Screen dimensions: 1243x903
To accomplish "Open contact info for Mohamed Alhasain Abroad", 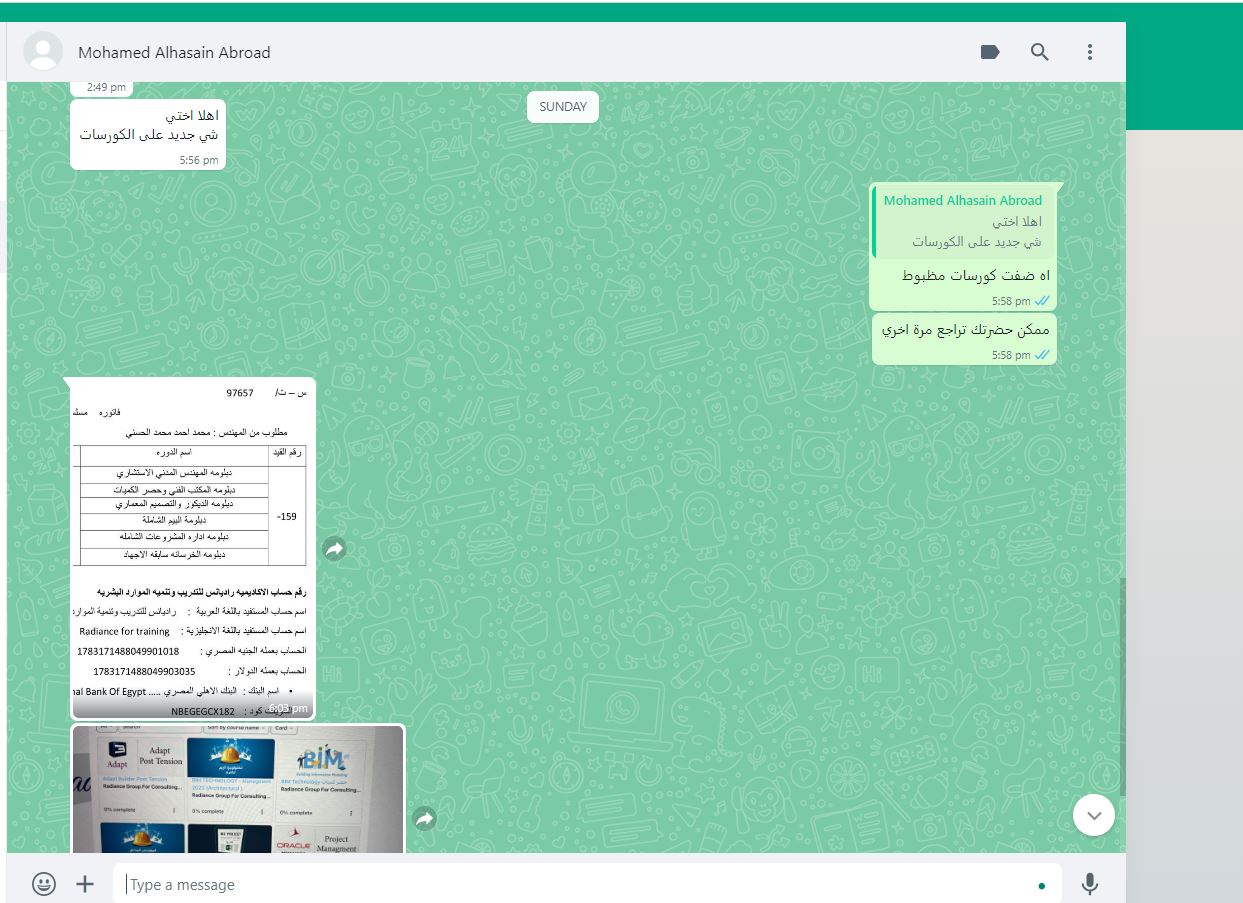I will click(x=174, y=52).
